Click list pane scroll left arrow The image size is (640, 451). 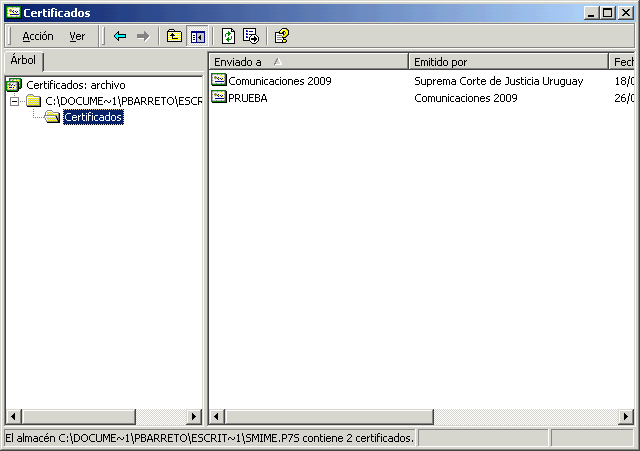[x=217, y=417]
